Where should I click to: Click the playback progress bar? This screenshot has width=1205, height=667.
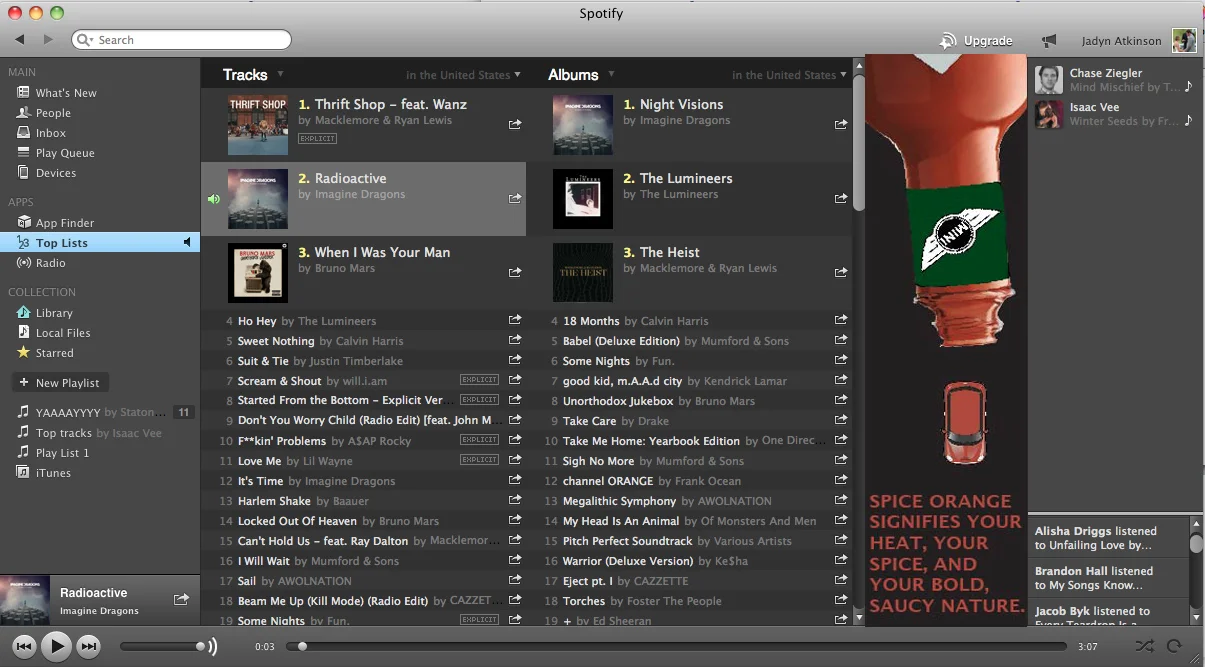(x=678, y=647)
